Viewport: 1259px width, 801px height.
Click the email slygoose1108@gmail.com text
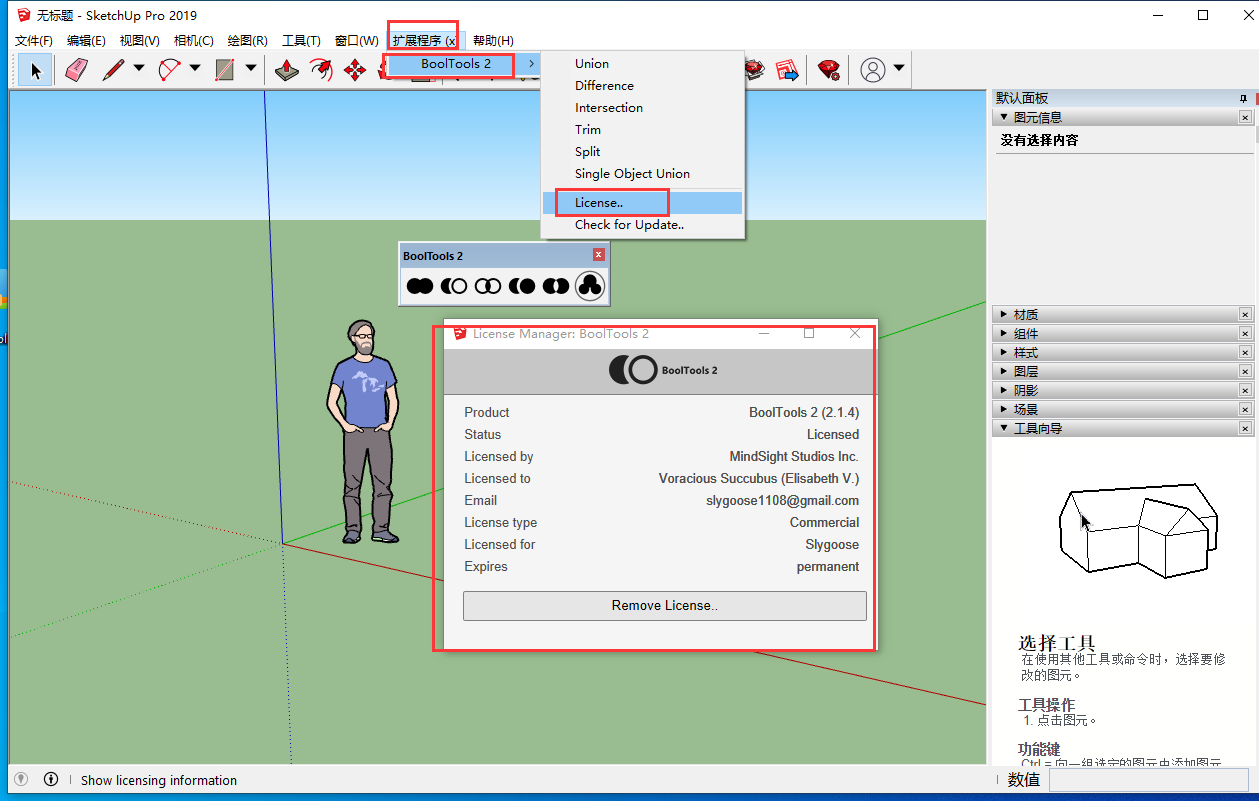(x=782, y=500)
